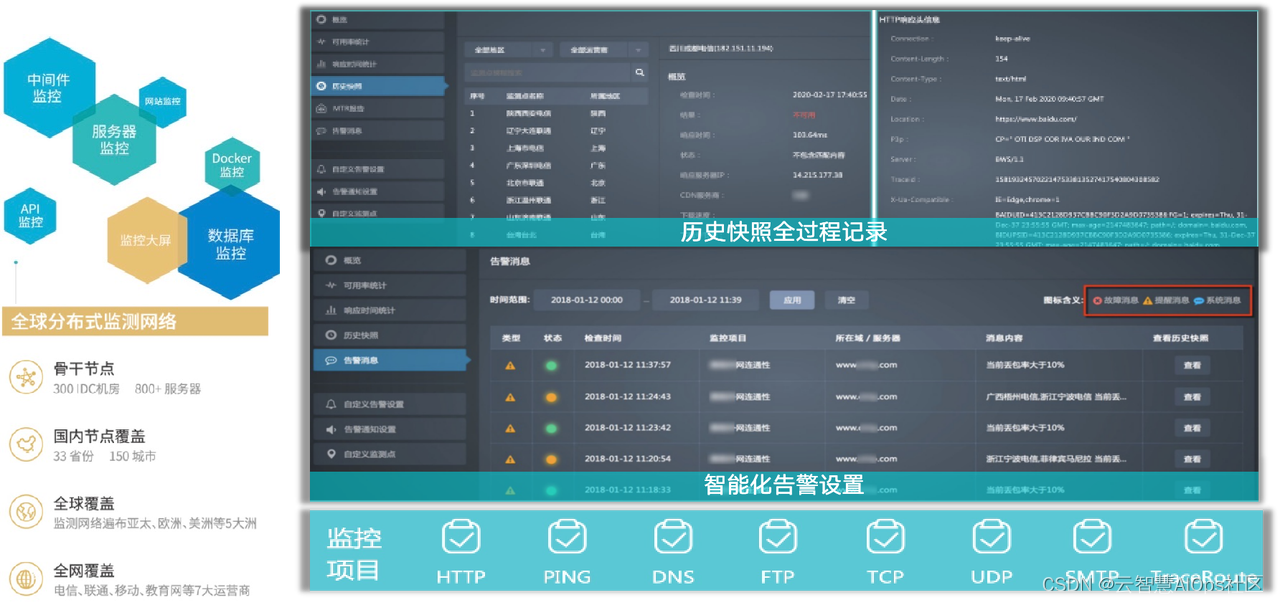Select the TraceRoute monitoring item icon

(x=1203, y=538)
